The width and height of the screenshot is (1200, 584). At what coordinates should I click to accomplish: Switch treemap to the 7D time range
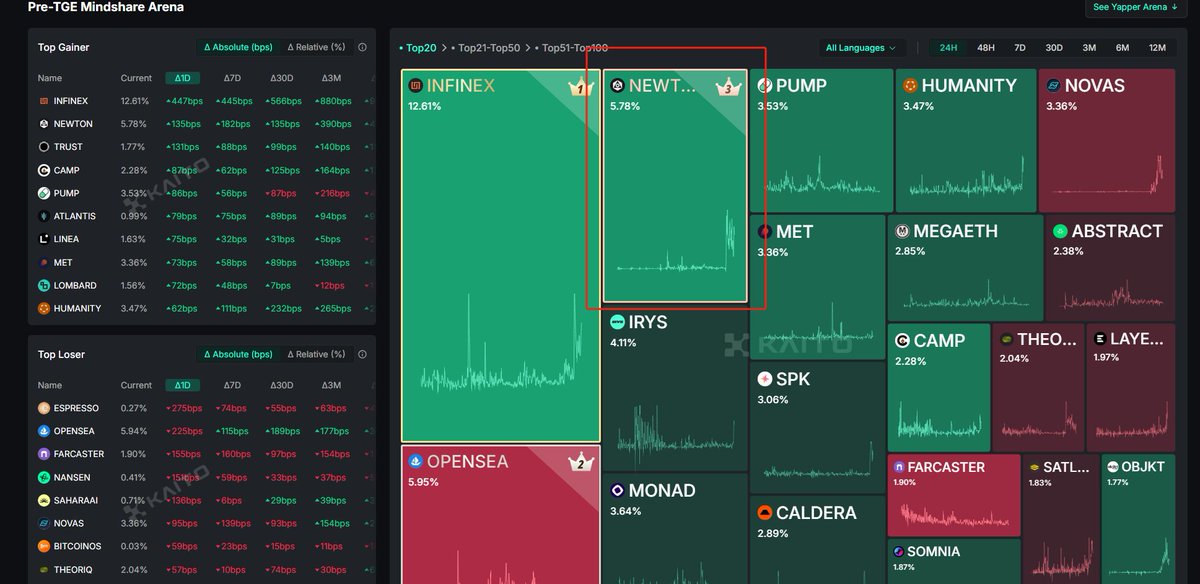point(1020,48)
